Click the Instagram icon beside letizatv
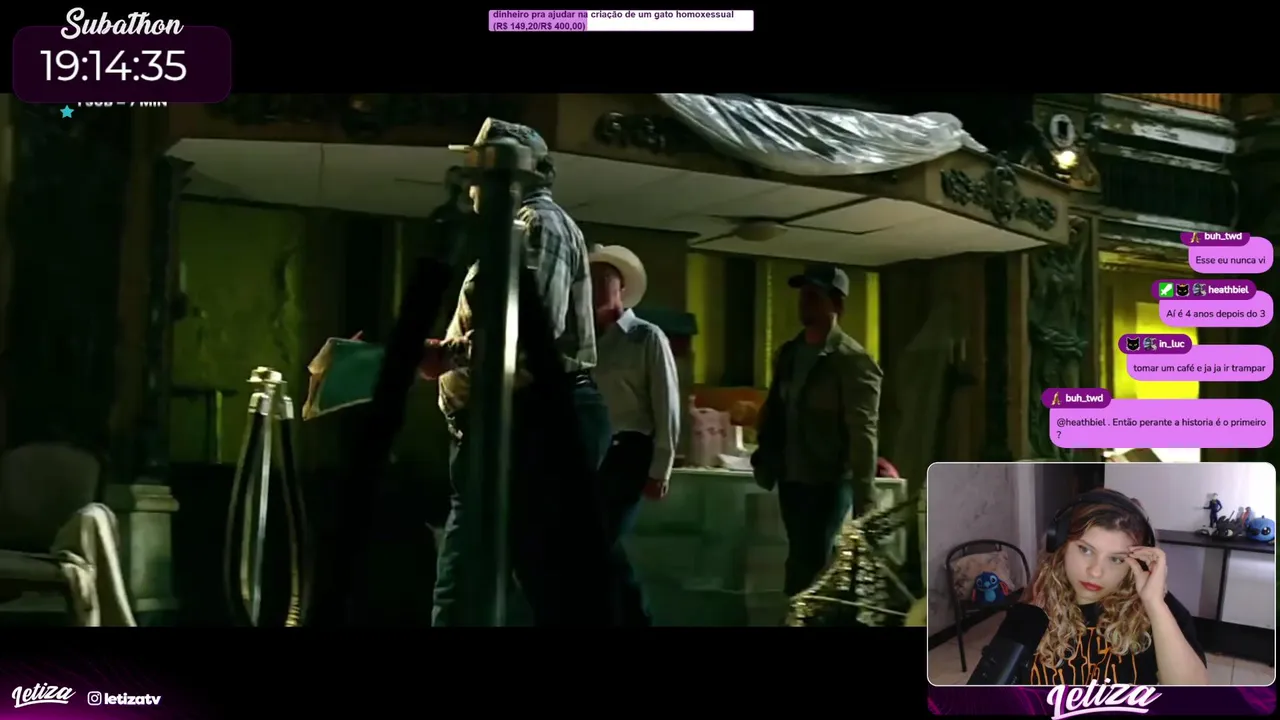The image size is (1280, 720). coord(94,699)
